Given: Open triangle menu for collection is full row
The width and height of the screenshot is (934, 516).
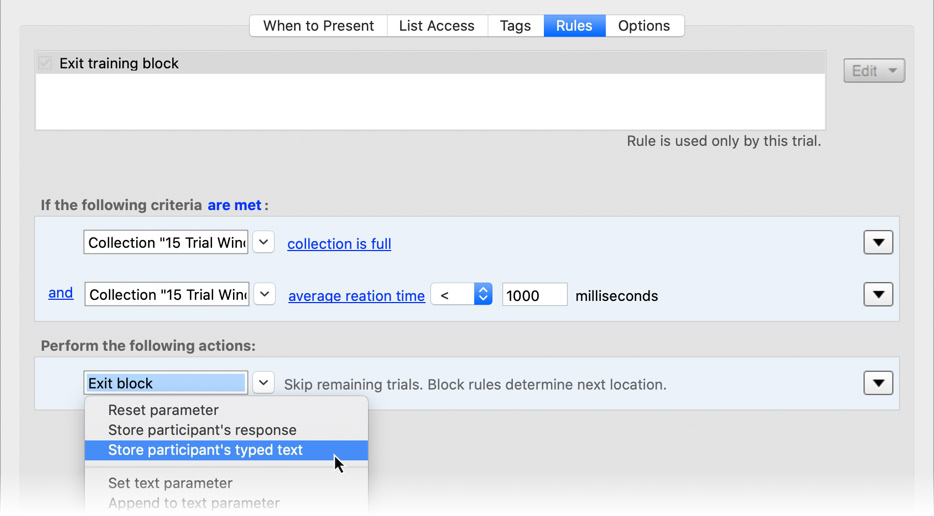Looking at the screenshot, I should click(878, 243).
